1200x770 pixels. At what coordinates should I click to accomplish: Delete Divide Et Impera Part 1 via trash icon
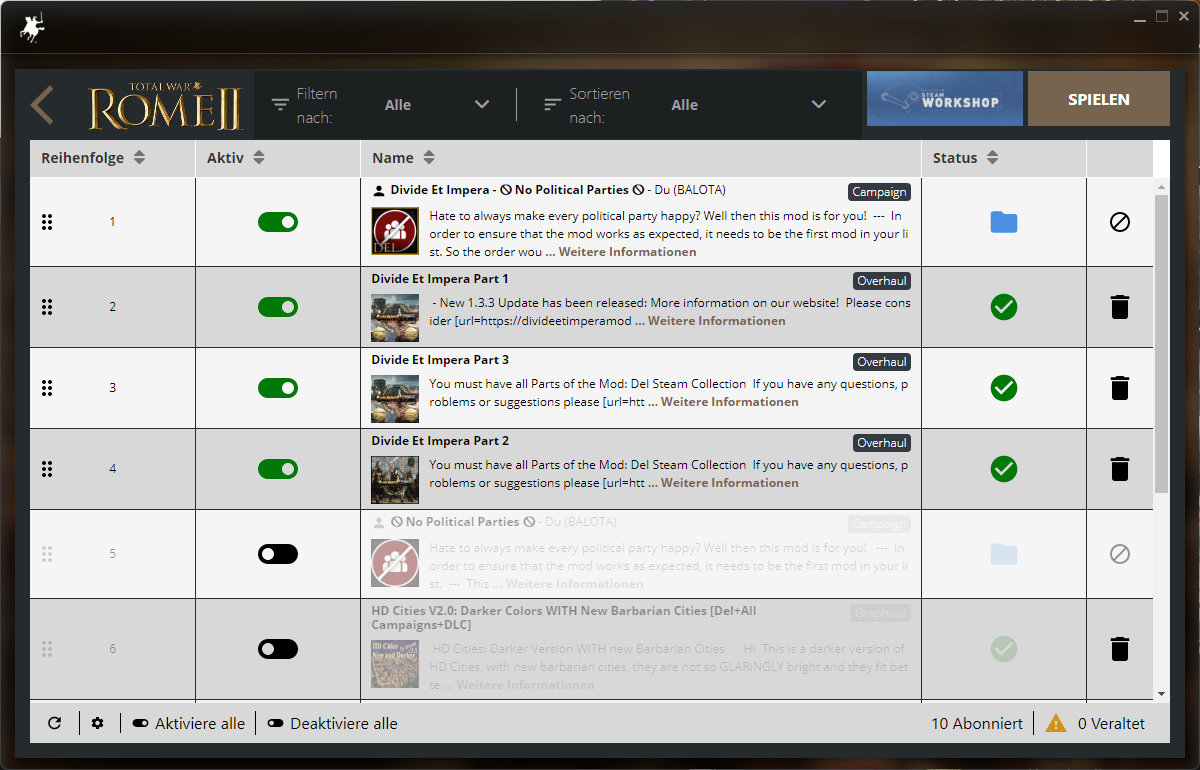[1120, 307]
